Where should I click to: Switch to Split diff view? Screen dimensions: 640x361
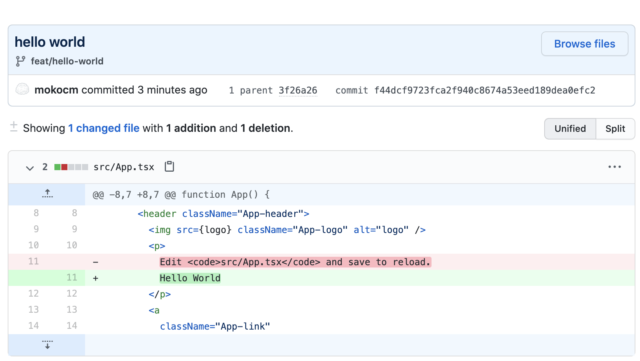click(x=615, y=129)
